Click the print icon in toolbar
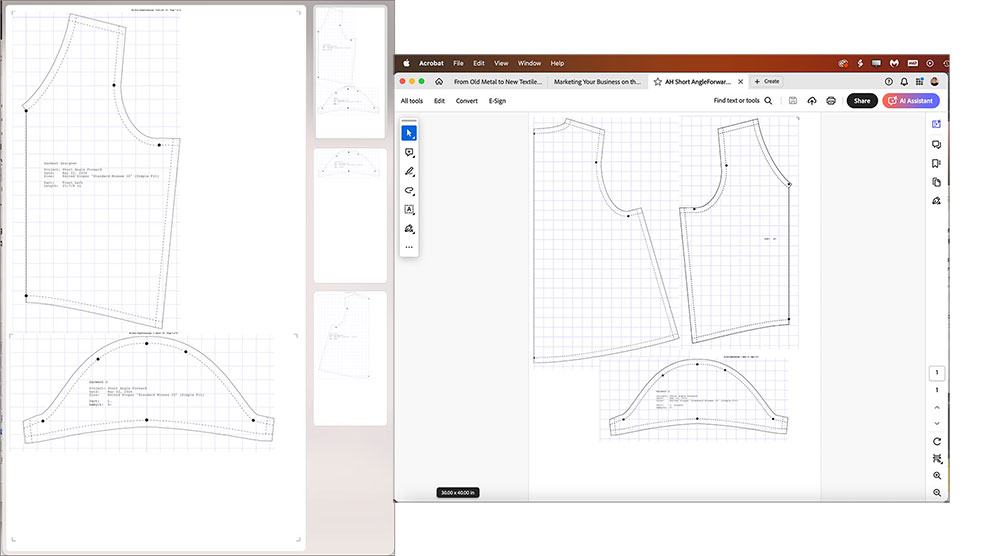Image resolution: width=1000 pixels, height=556 pixels. 831,101
